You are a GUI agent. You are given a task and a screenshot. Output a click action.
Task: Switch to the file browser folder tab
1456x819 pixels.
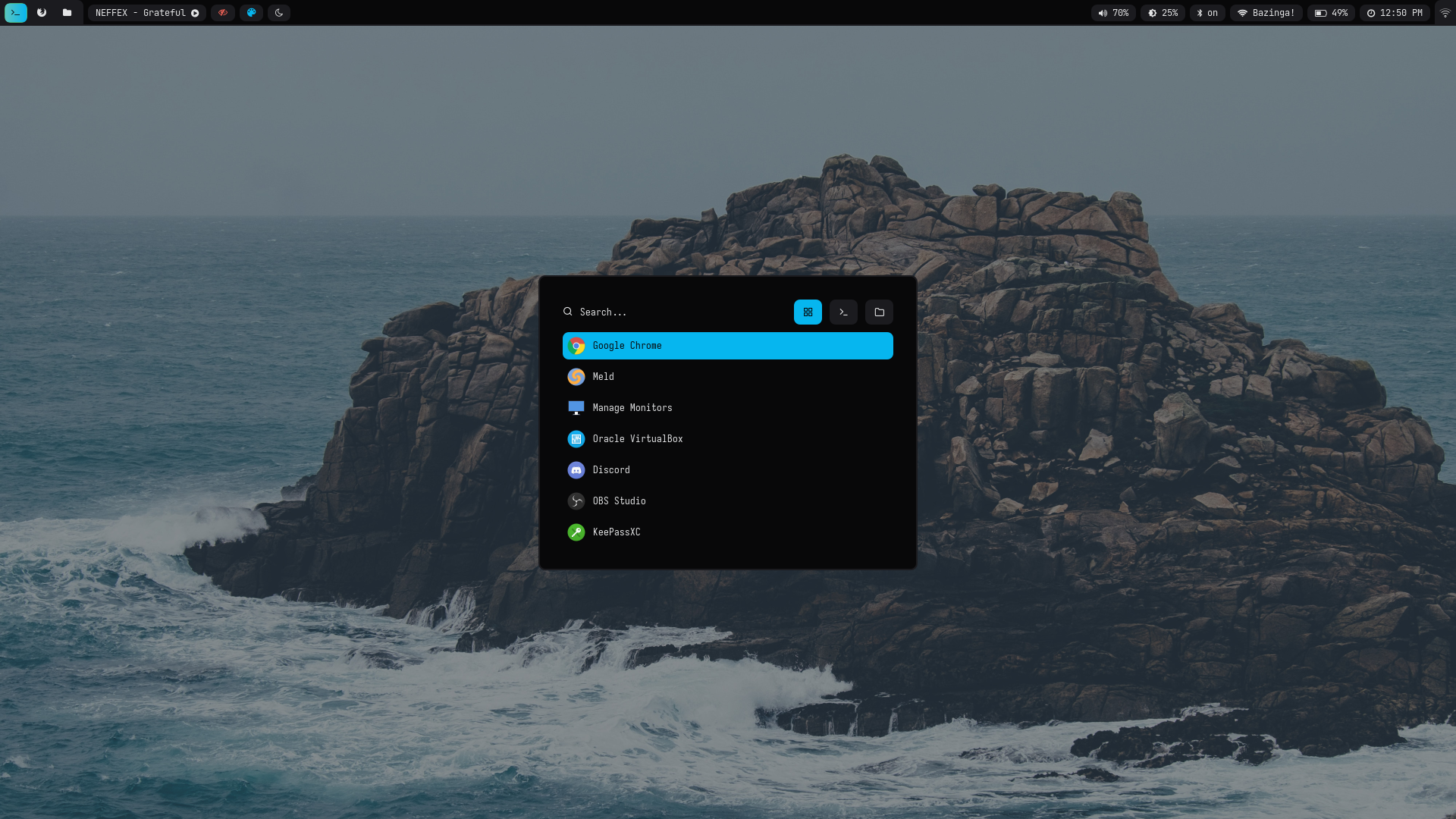coord(879,312)
